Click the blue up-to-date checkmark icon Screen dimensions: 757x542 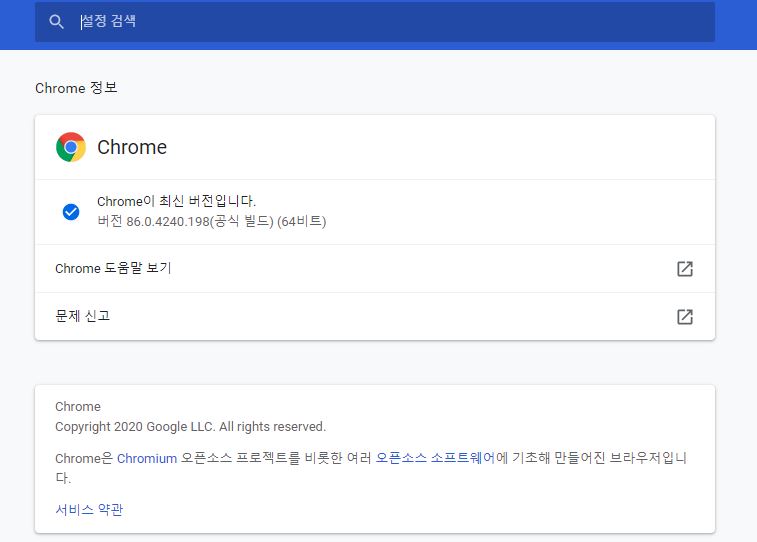(71, 212)
